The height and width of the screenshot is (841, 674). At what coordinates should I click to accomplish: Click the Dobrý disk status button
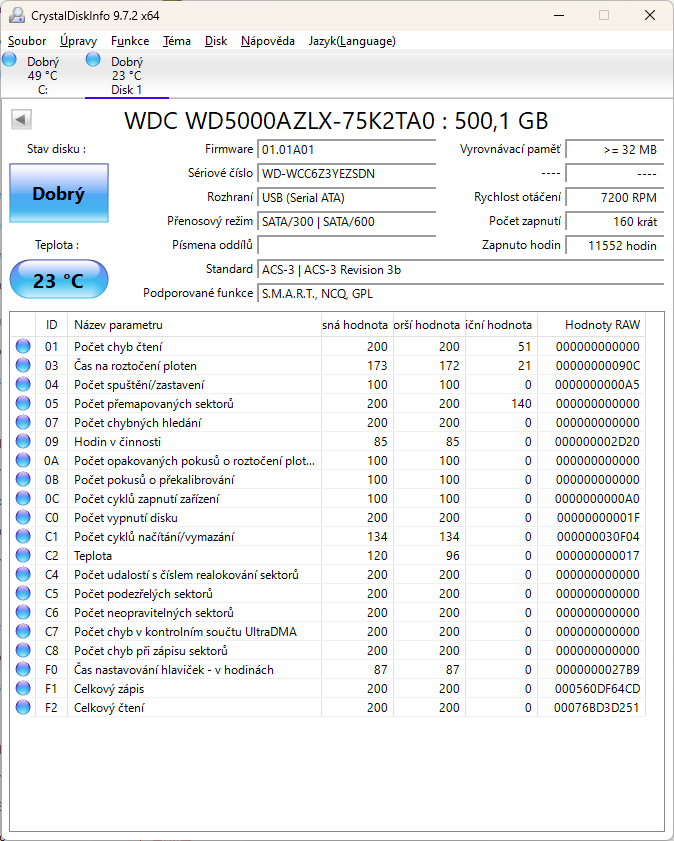59,193
